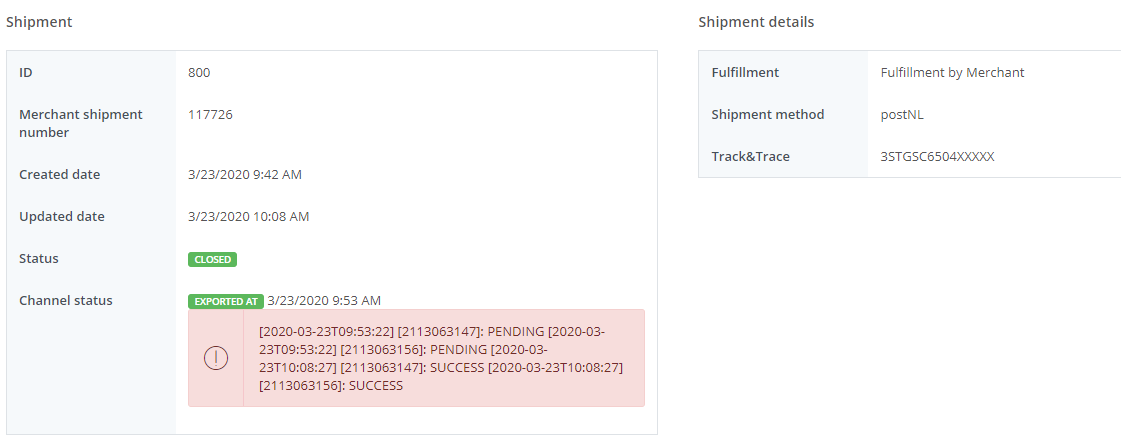Viewport: 1121px width, 447px height.
Task: Click the postNL shipment method value
Action: pyautogui.click(x=902, y=115)
